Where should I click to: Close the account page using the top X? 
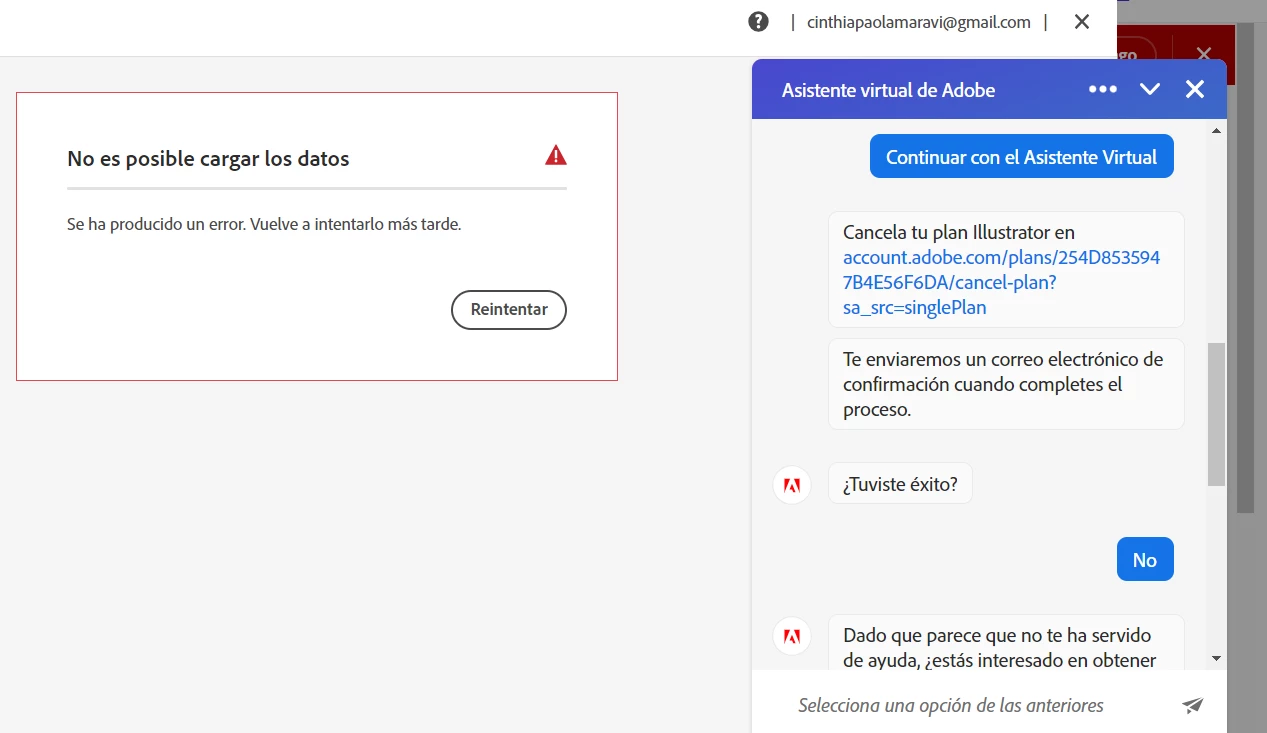click(1081, 22)
